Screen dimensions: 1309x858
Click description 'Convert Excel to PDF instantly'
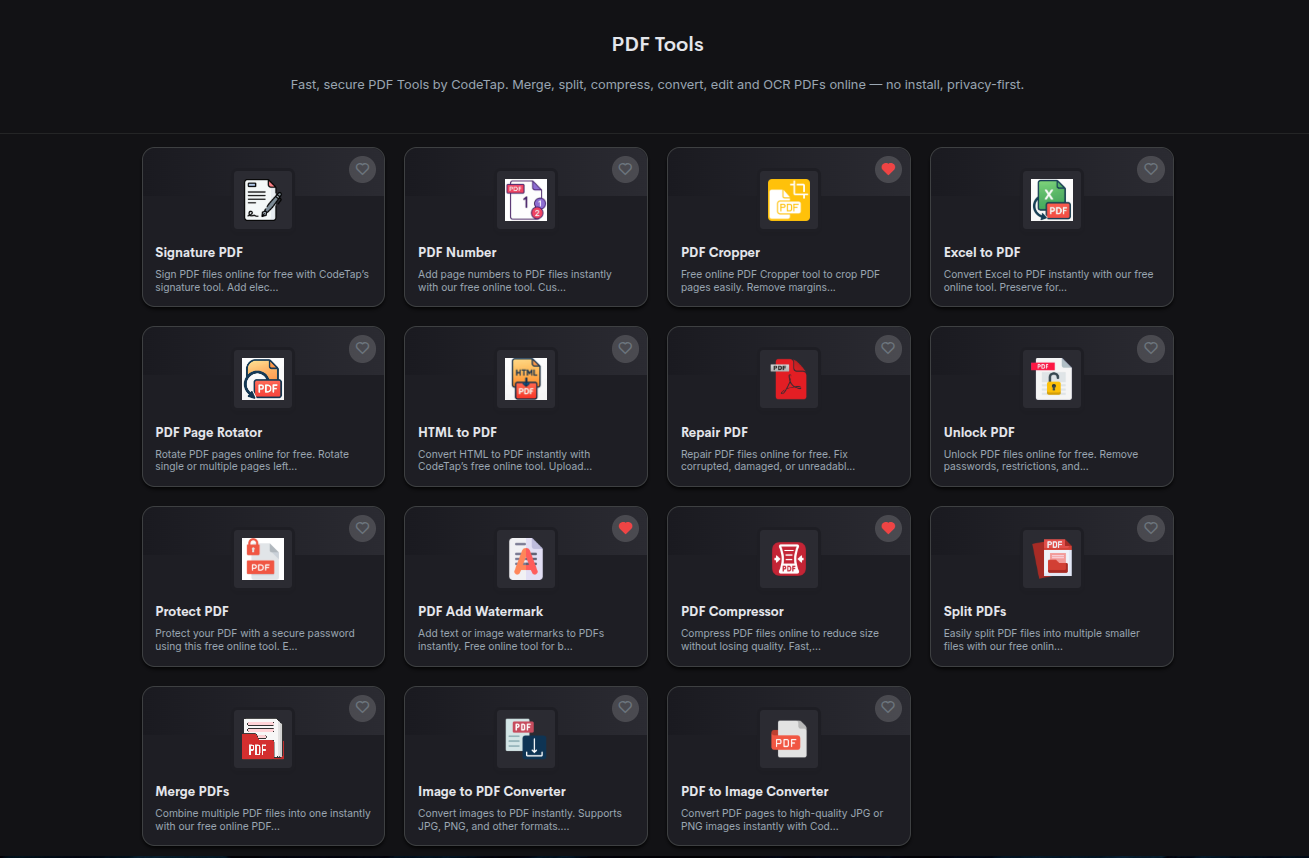click(x=1048, y=280)
